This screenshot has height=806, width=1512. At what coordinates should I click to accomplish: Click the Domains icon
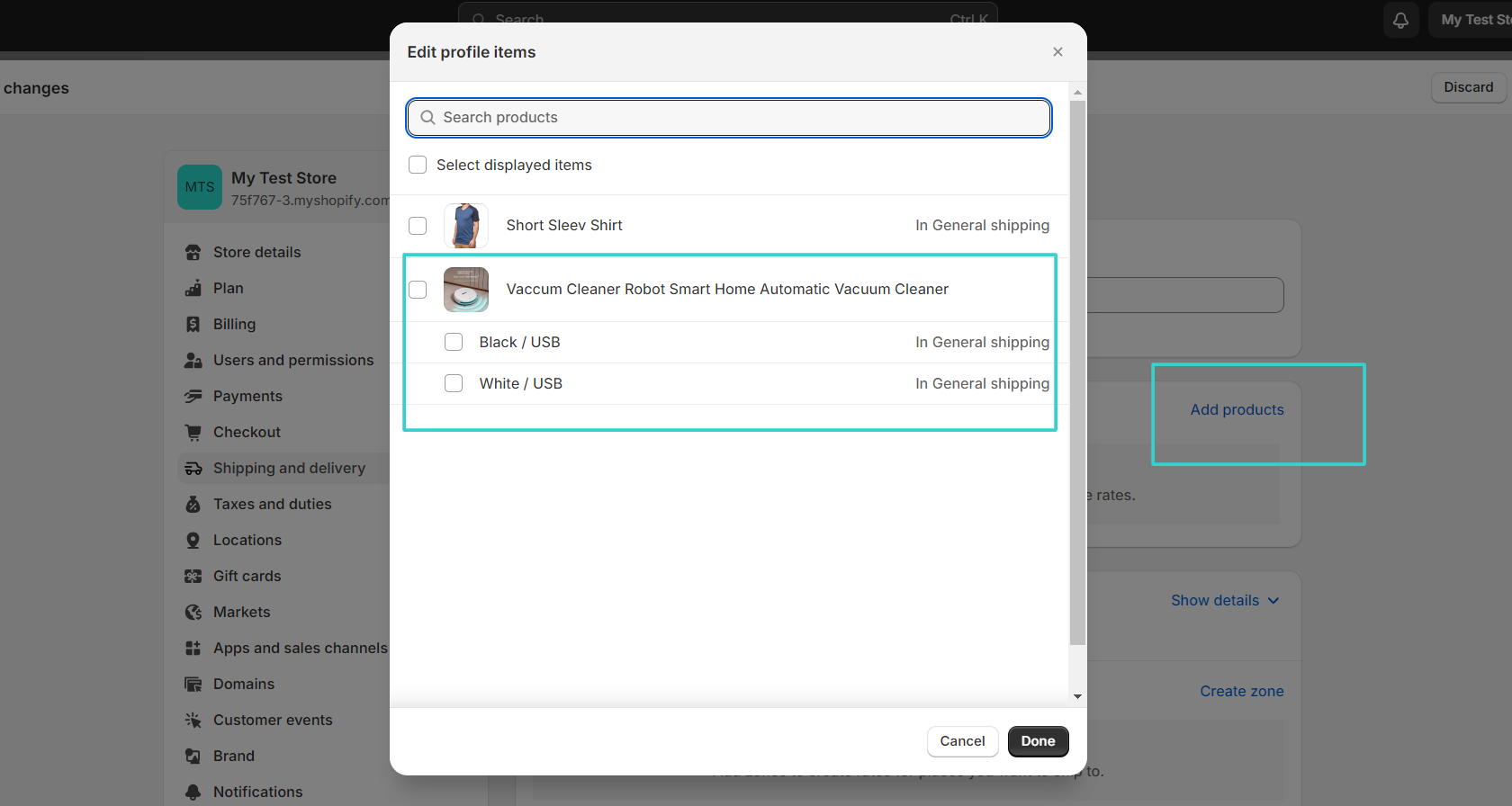pos(193,685)
